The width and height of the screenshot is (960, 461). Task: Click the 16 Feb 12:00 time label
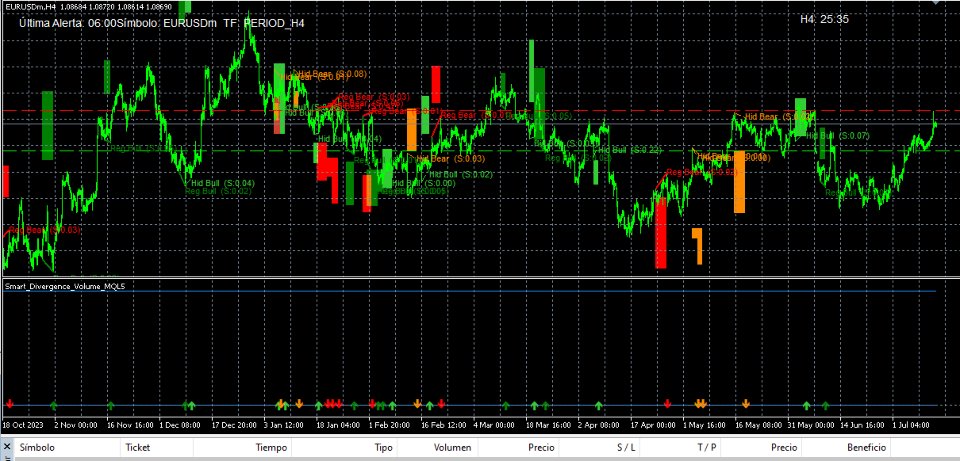click(443, 424)
